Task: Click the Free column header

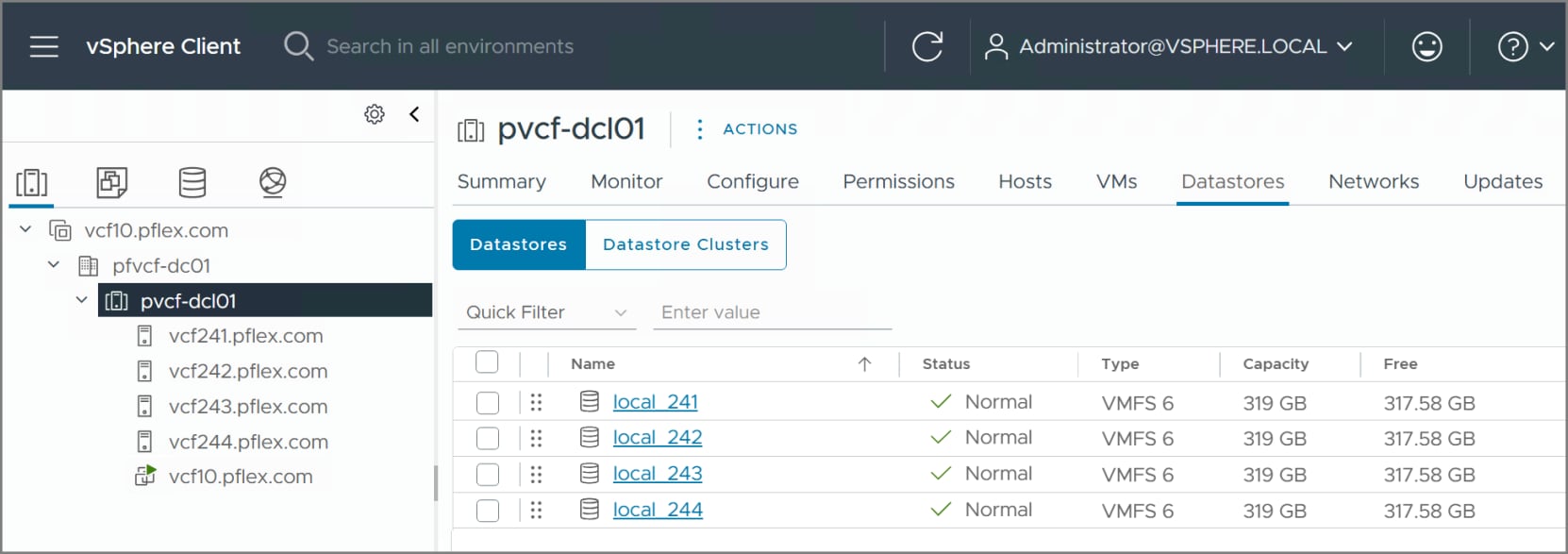Action: tap(1401, 364)
